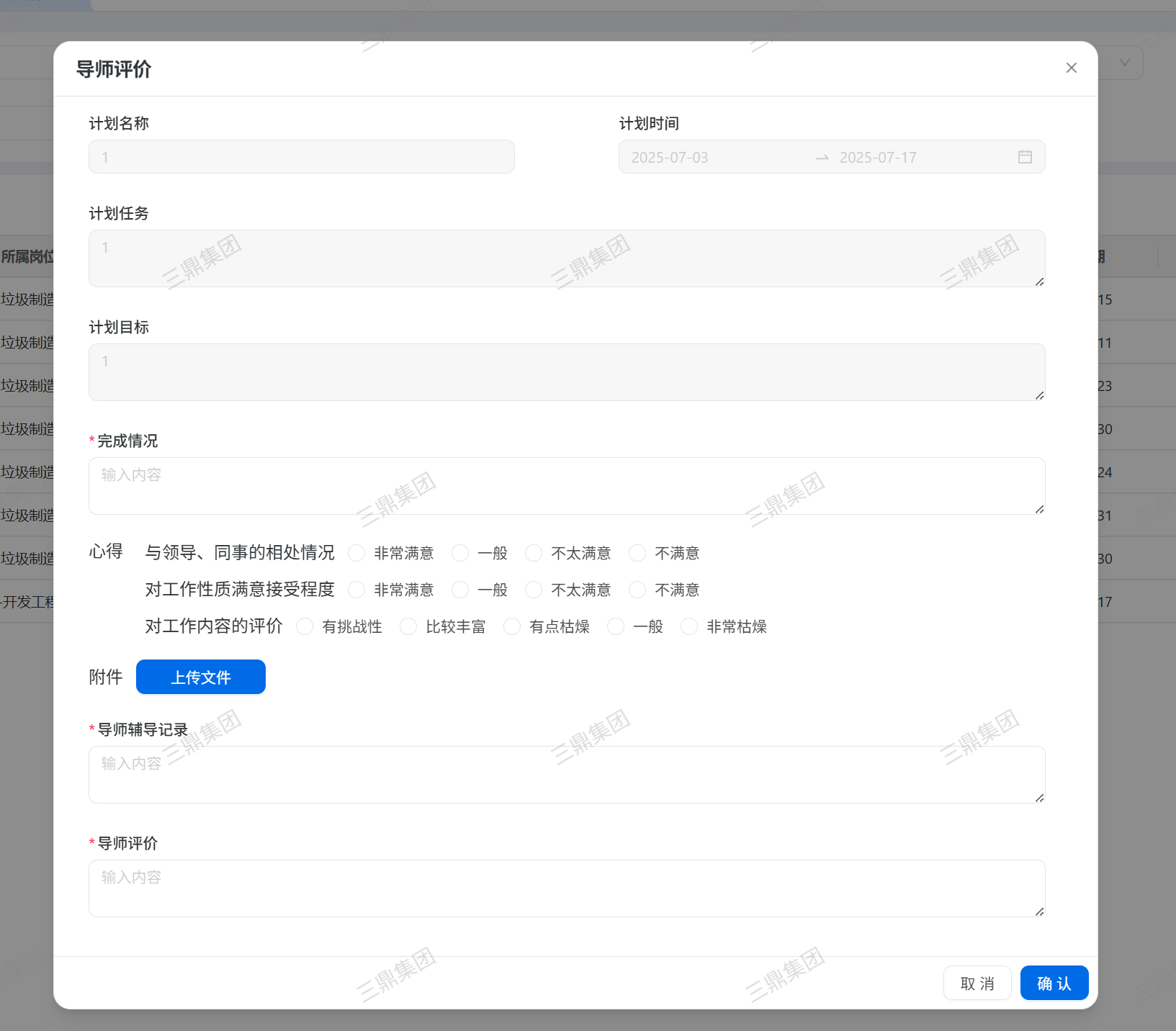Click the resize handle of 导师辅导记录 textarea
This screenshot has width=1176, height=1031.
coord(1039,798)
